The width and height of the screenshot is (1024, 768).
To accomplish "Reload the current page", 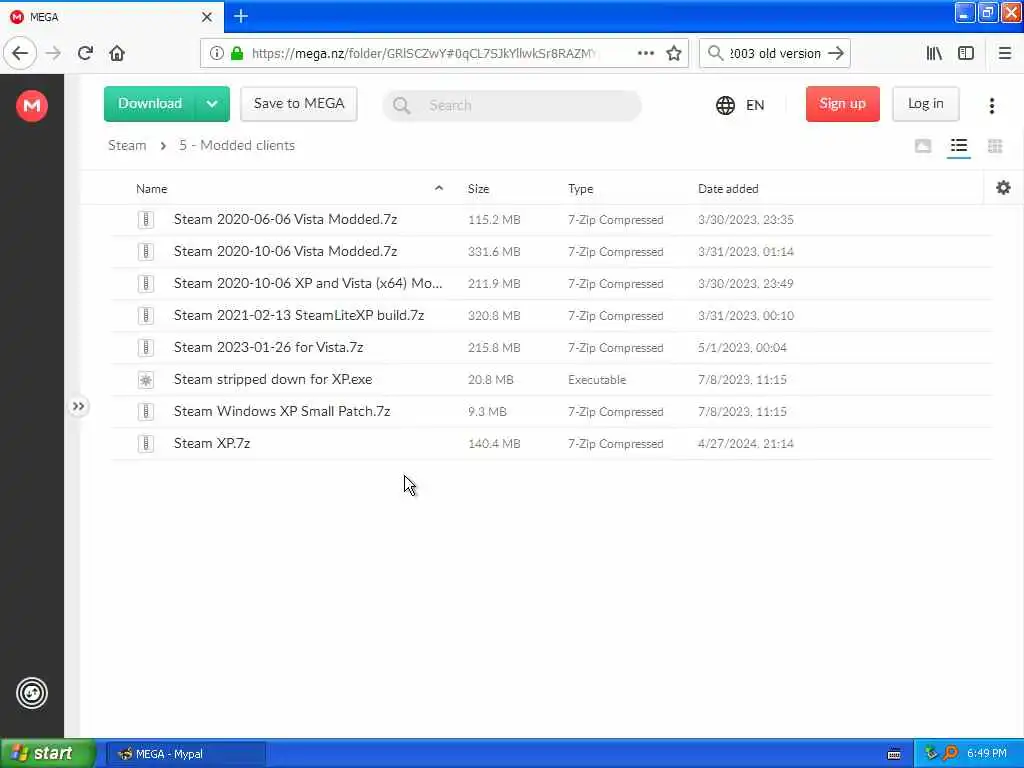I will pyautogui.click(x=85, y=53).
